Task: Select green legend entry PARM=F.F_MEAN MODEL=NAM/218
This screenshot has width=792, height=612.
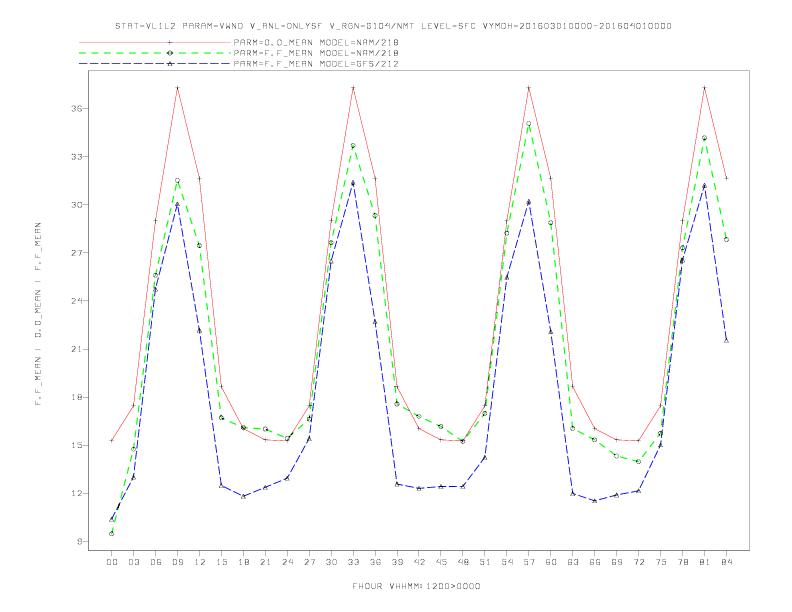Action: click(316, 53)
